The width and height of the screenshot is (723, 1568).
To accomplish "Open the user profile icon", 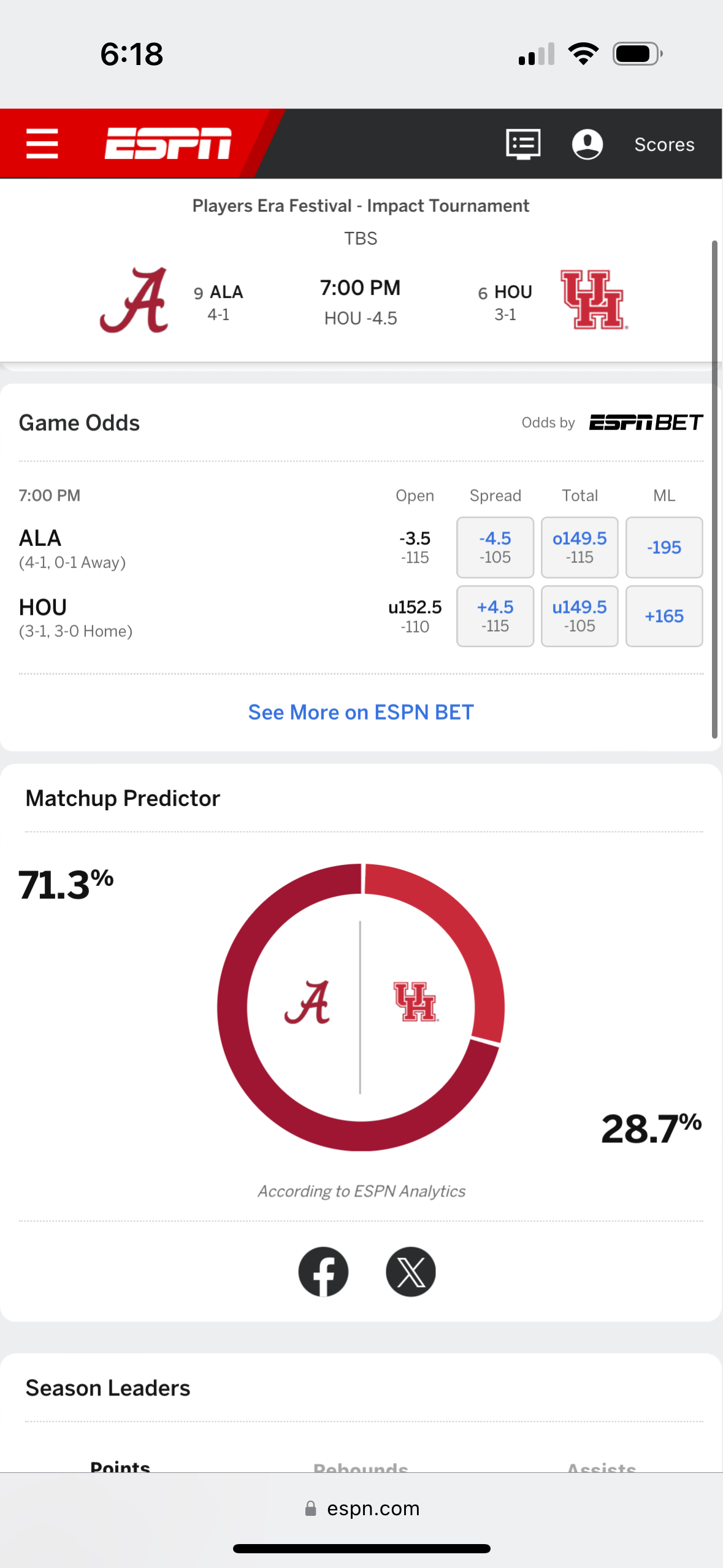I will point(587,144).
